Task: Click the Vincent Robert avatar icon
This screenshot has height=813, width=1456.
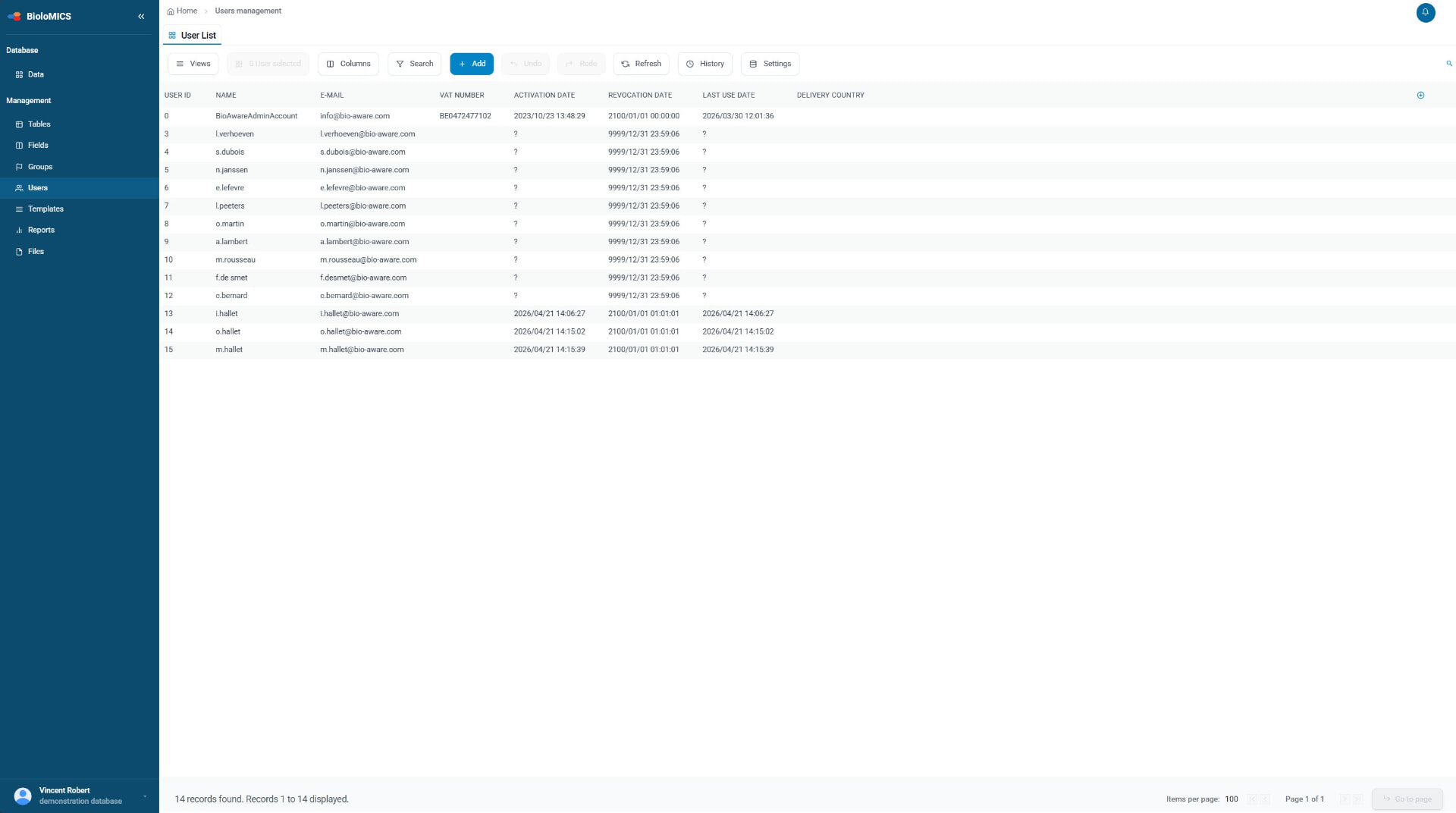Action: click(23, 796)
